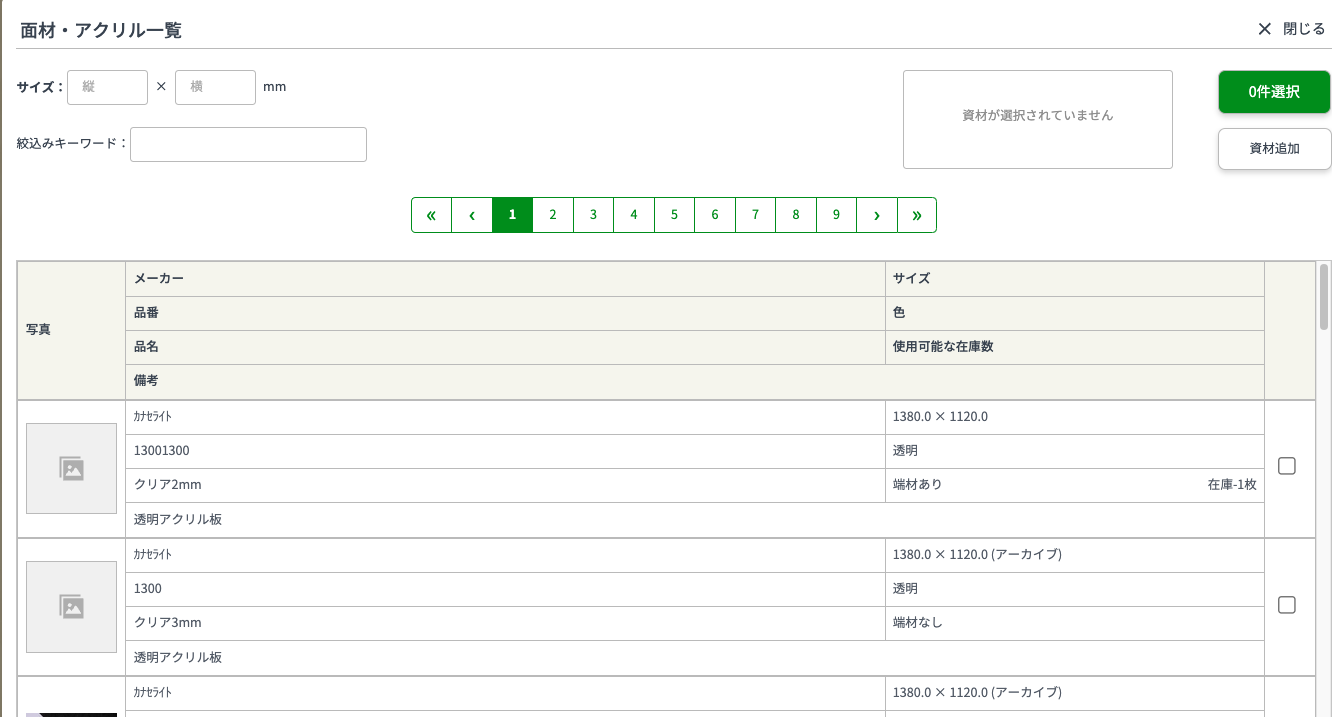Click size cell 1380.0 × 1120.0 without アーカイブ

pyautogui.click(x=1075, y=417)
